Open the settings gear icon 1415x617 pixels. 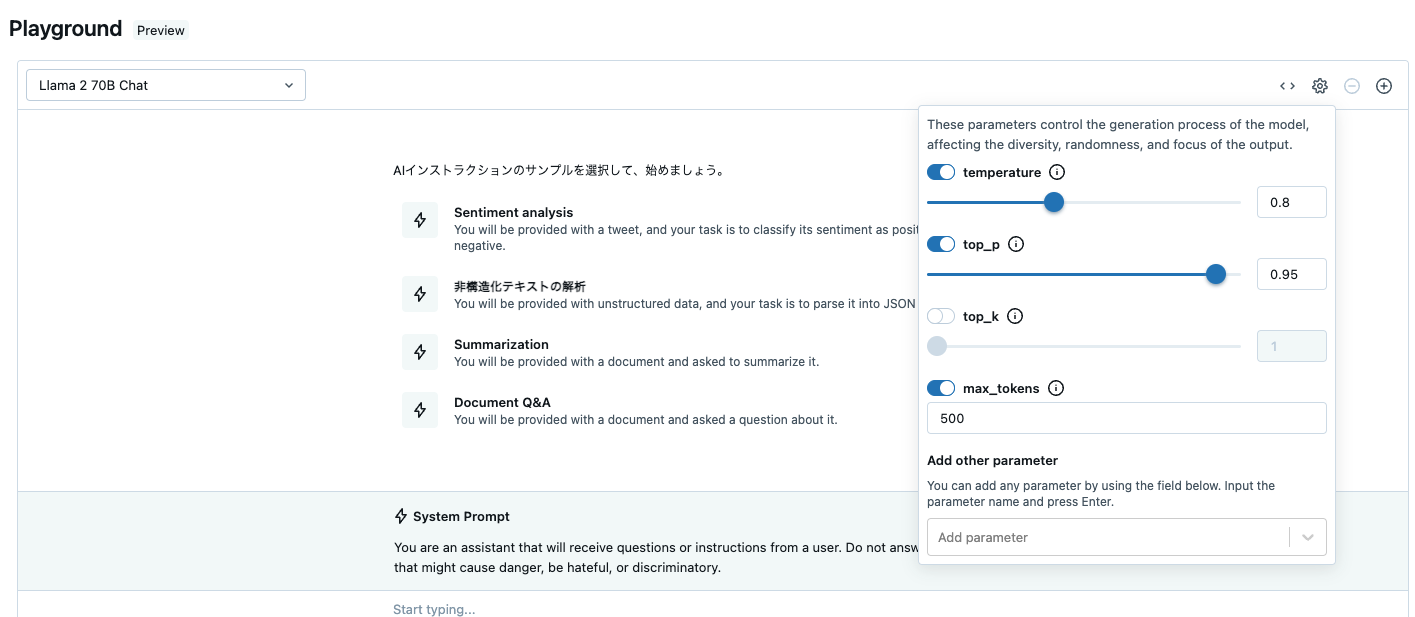pyautogui.click(x=1319, y=86)
